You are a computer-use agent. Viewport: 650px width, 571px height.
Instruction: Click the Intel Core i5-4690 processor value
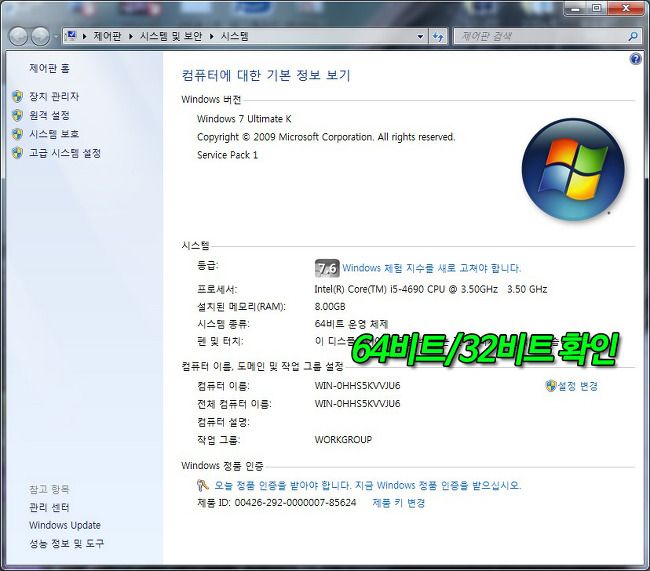click(x=431, y=289)
